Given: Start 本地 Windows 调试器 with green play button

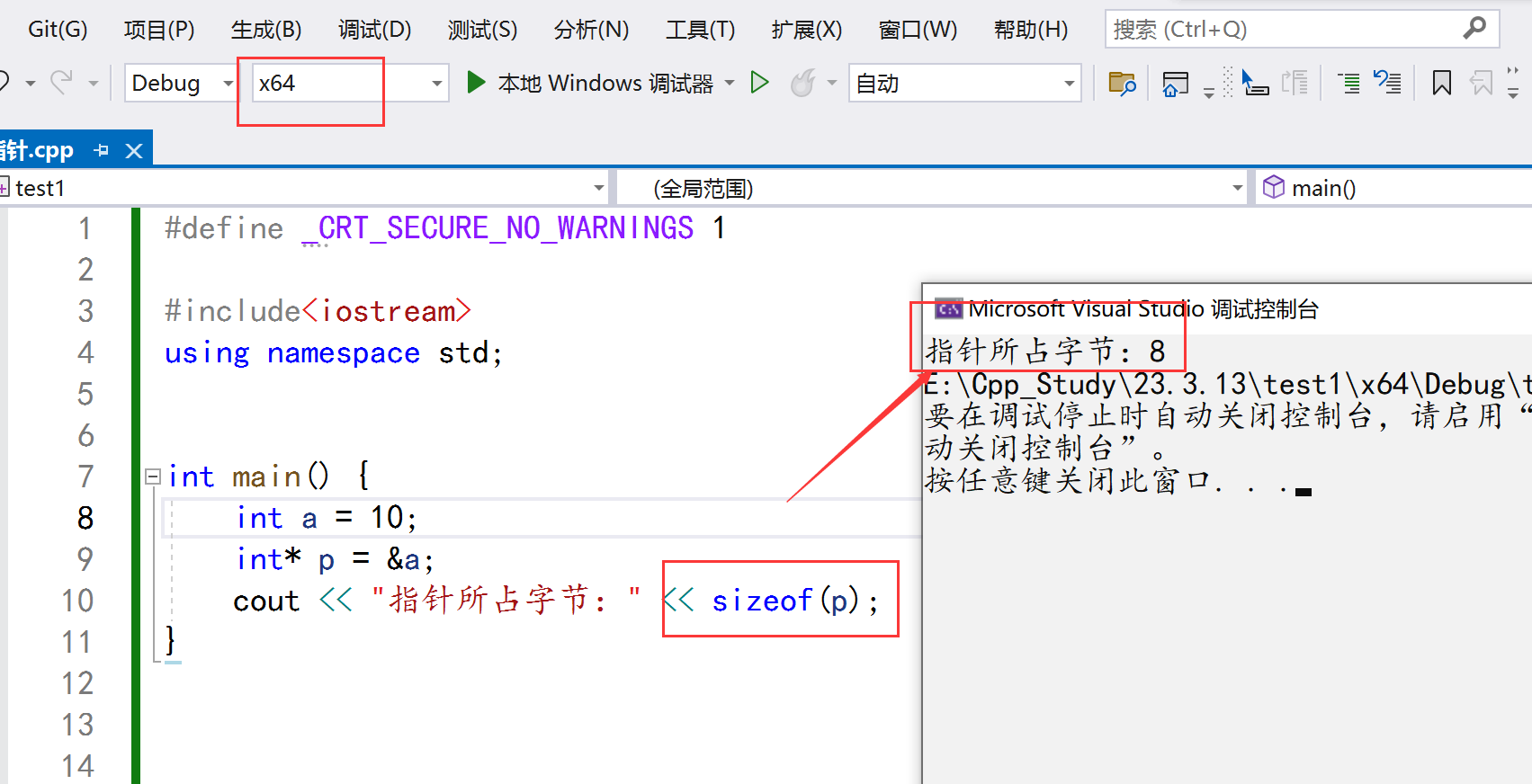Looking at the screenshot, I should tap(590, 83).
